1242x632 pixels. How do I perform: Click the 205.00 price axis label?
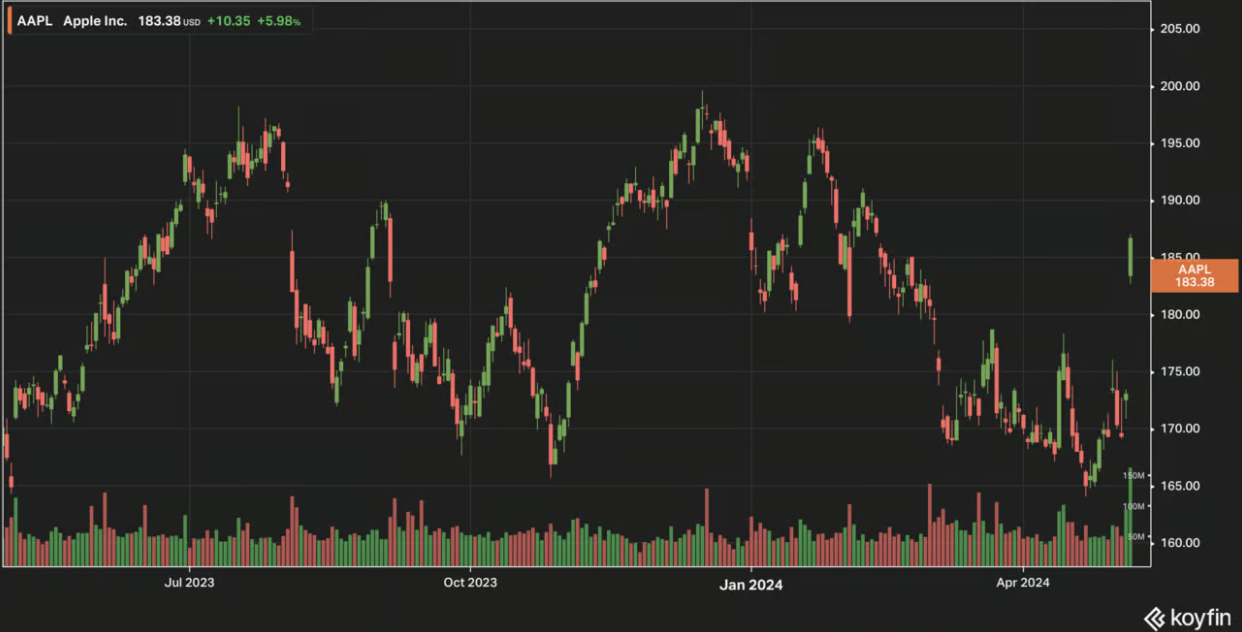(1179, 29)
